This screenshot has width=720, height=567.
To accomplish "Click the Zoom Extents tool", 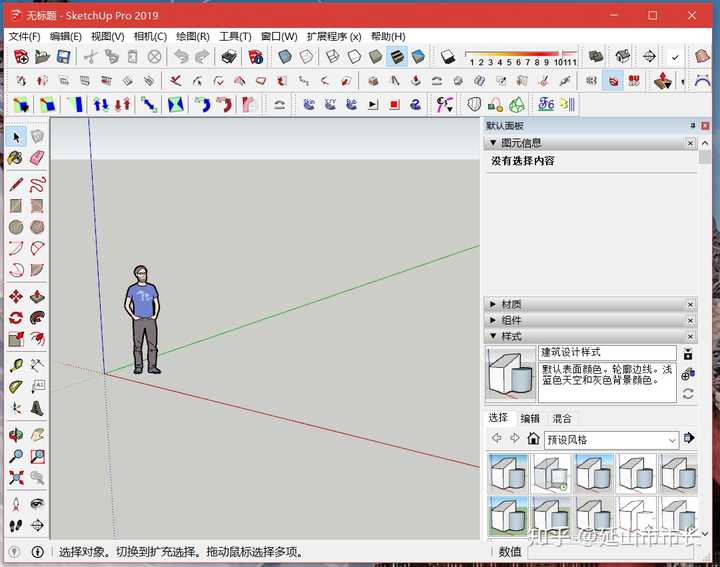I will click(16, 477).
